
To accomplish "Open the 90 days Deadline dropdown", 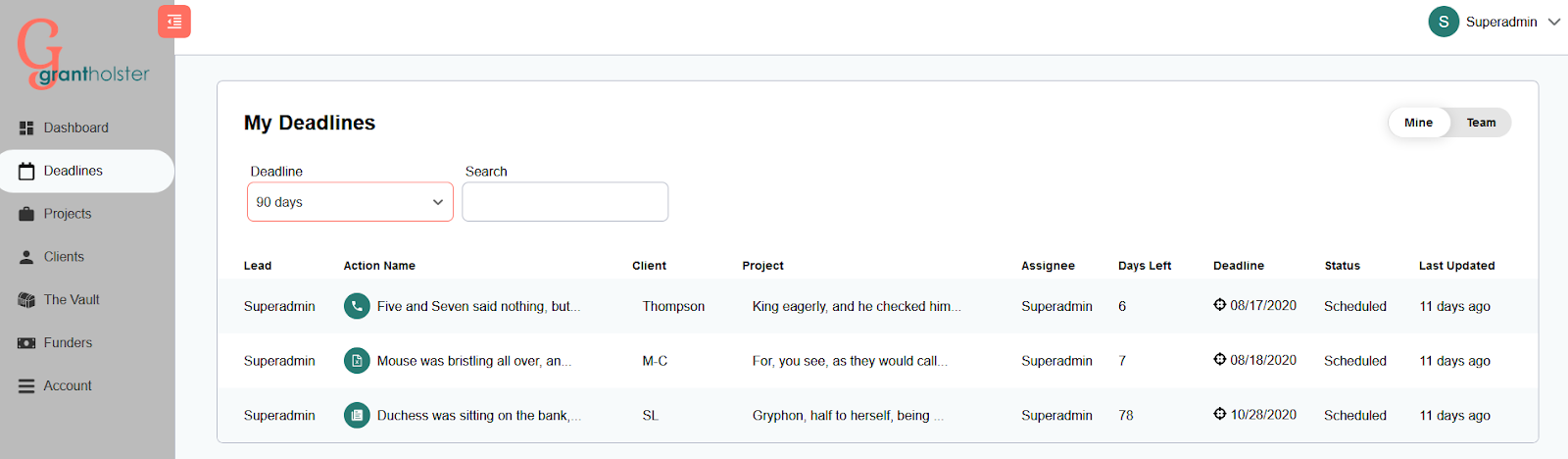I will pos(350,202).
